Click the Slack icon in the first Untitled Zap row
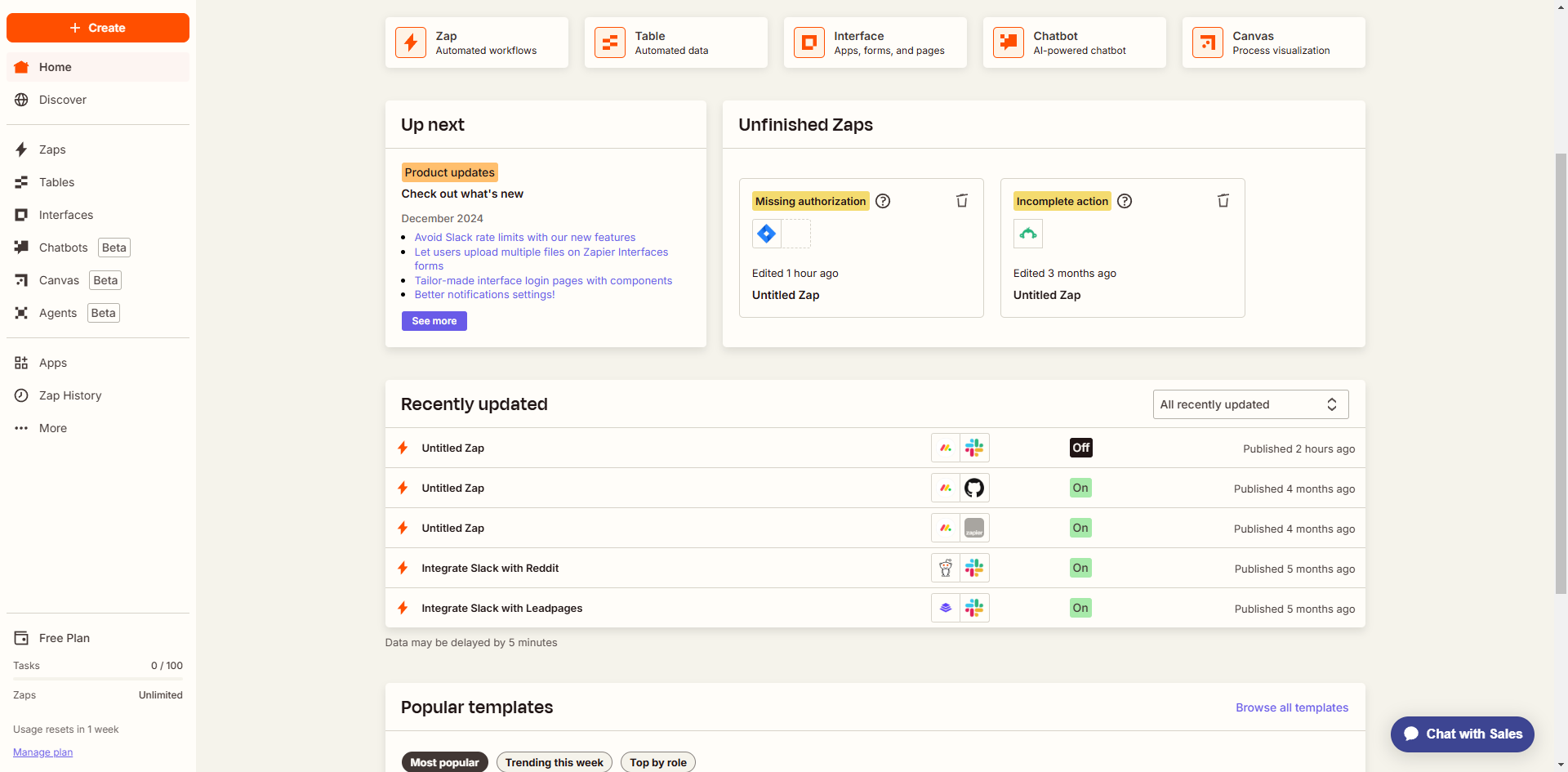This screenshot has height=772, width=1568. tap(974, 448)
